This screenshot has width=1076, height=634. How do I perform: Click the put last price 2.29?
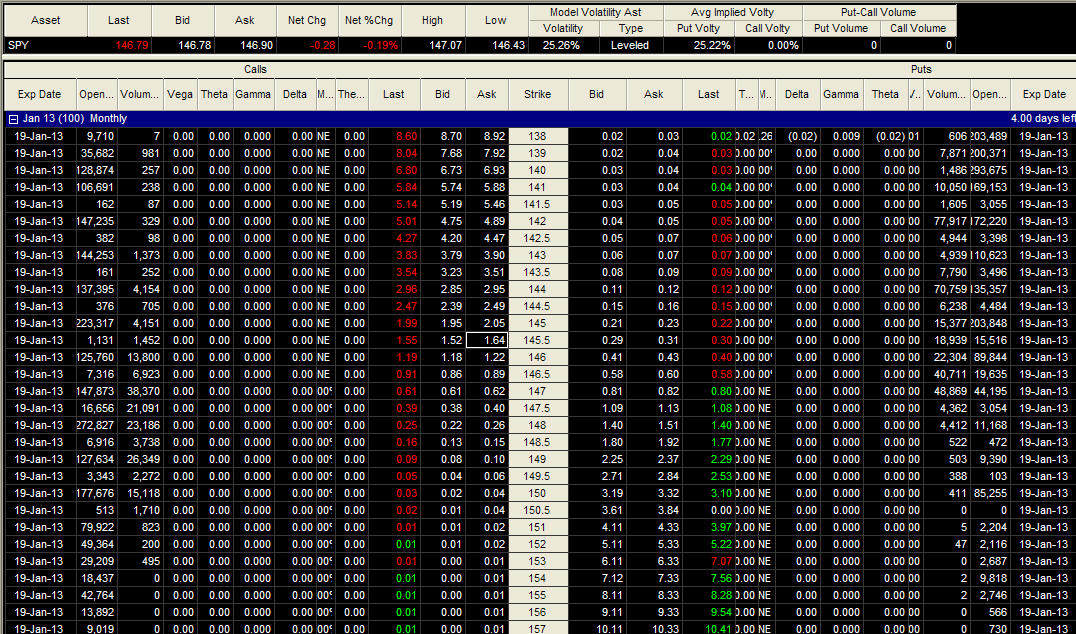pos(709,460)
